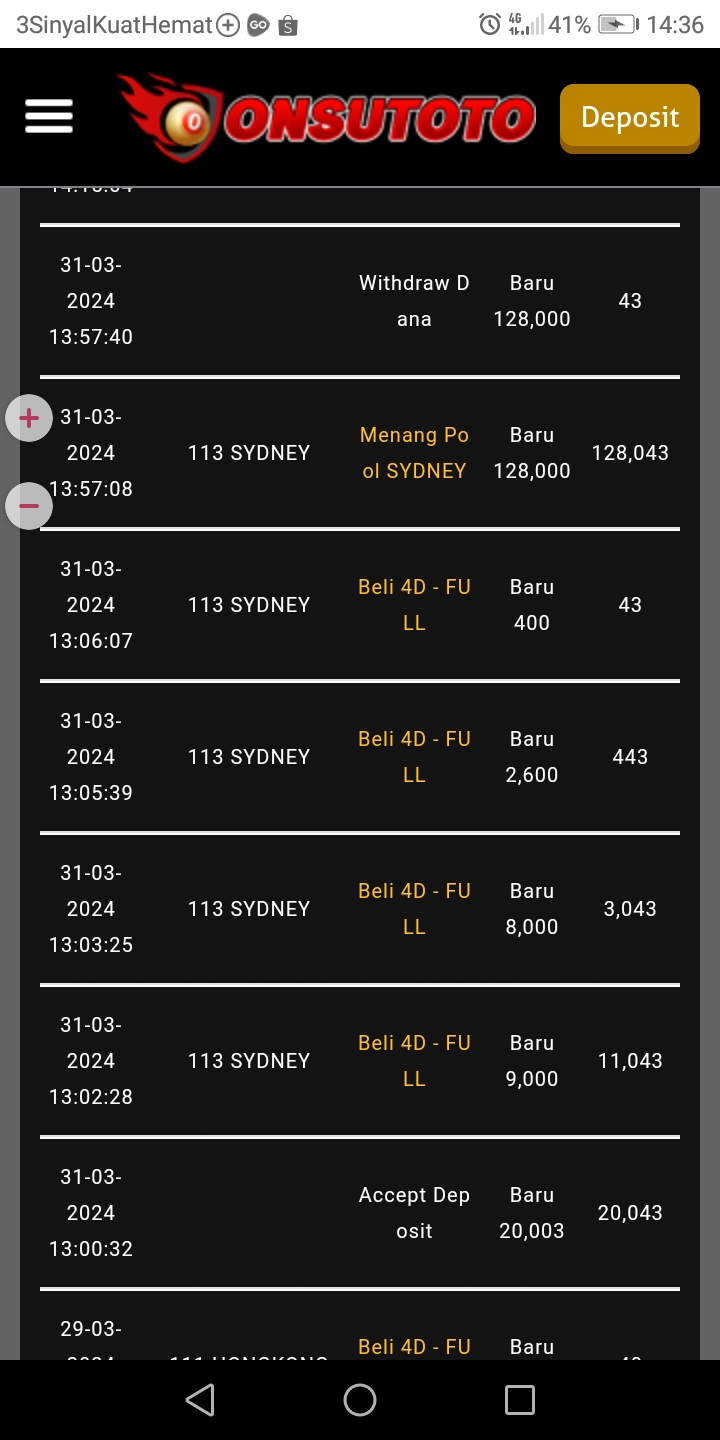Tap the Android recent apps square

click(519, 1399)
